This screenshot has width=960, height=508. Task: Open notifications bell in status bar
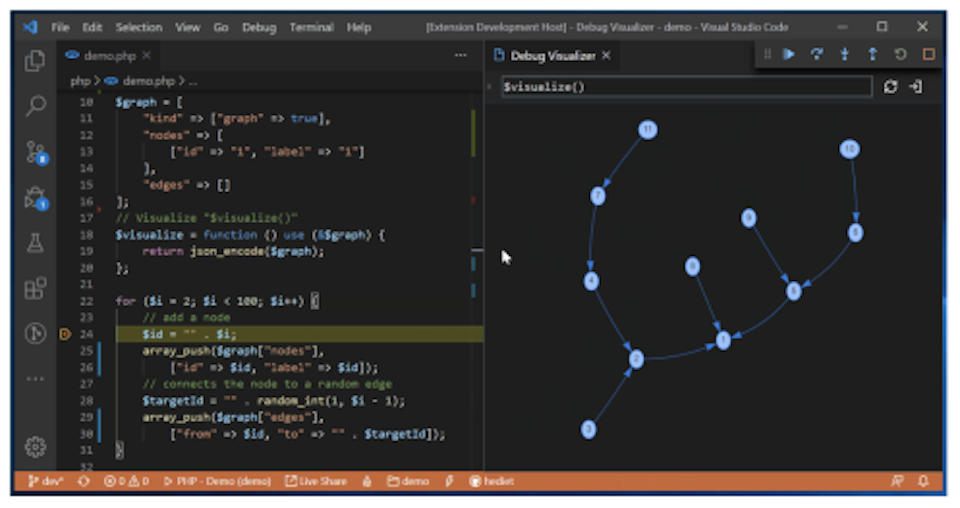[x=923, y=481]
